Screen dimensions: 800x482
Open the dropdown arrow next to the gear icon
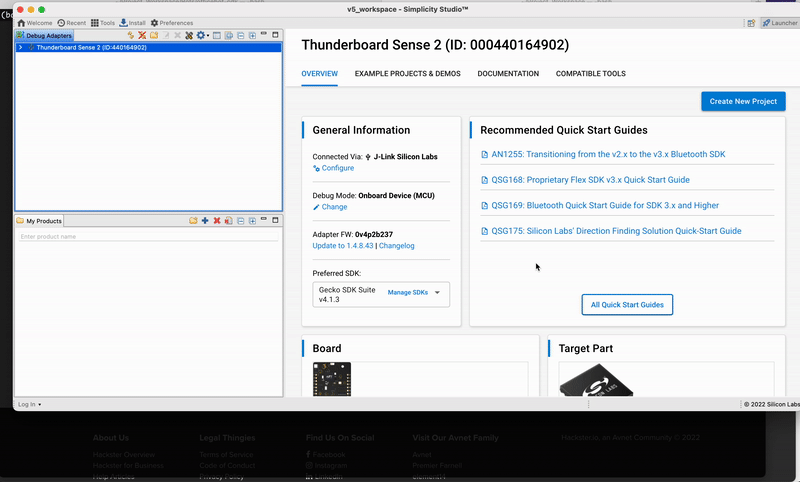pyautogui.click(x=208, y=36)
